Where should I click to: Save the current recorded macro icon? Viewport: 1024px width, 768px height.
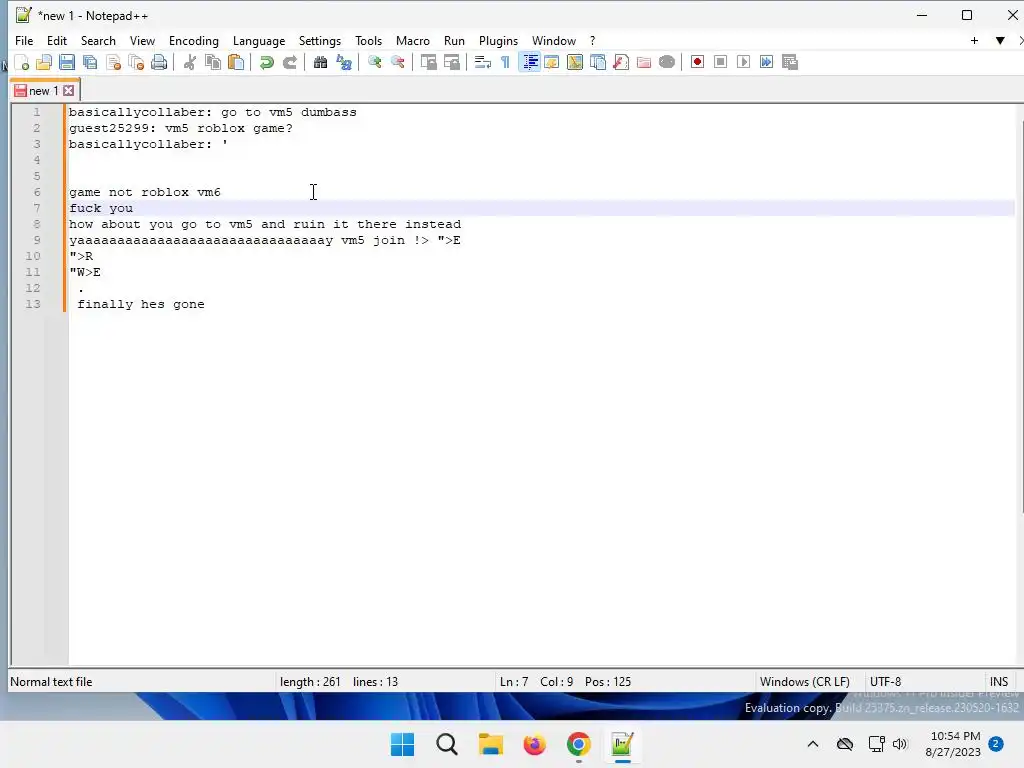(790, 62)
